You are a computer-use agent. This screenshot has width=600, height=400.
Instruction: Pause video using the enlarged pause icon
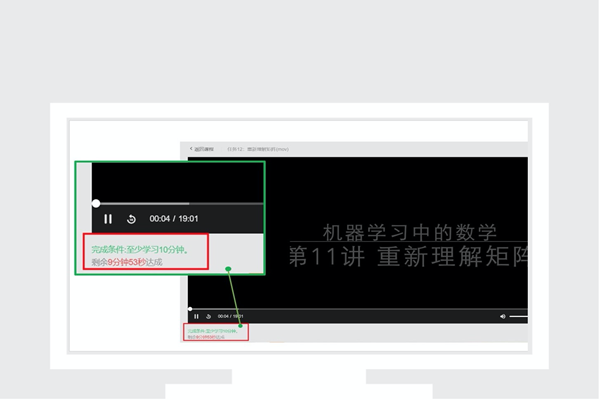[x=108, y=219]
